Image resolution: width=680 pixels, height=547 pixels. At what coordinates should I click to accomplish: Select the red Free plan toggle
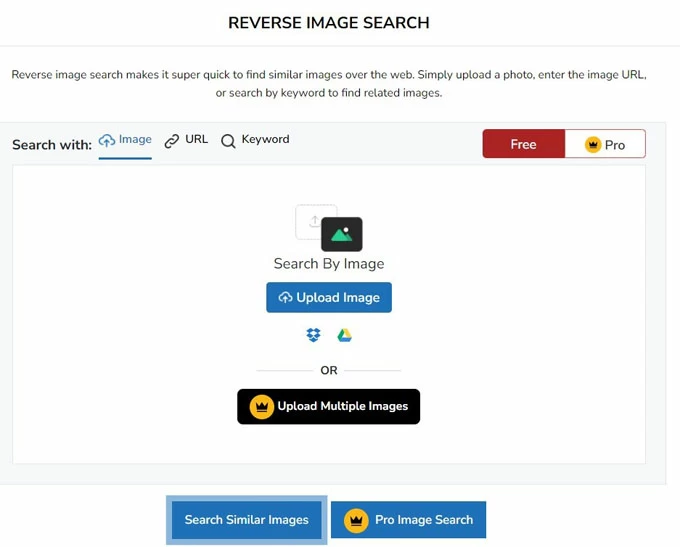coord(523,144)
